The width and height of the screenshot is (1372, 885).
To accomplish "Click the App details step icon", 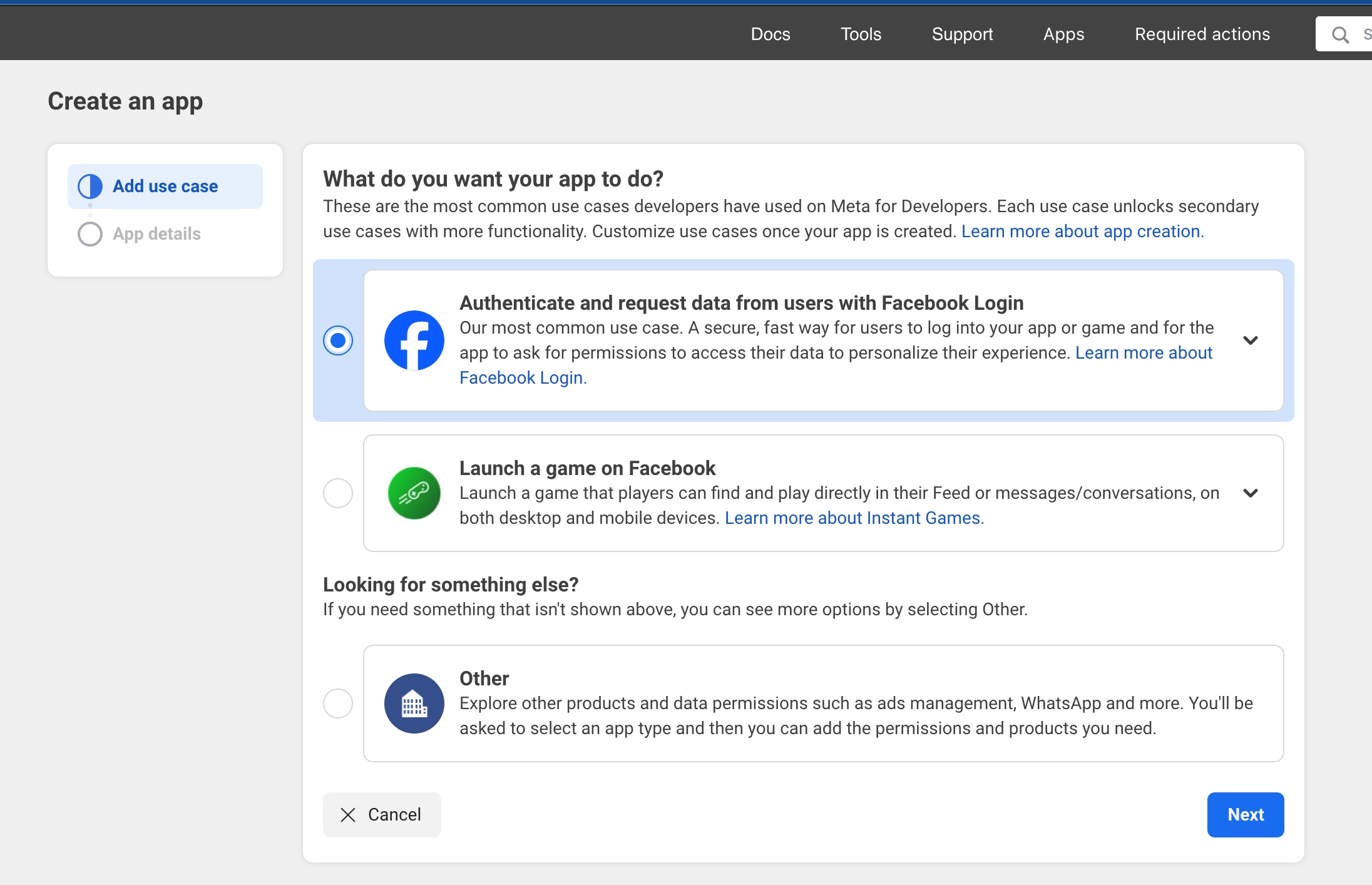I will tap(90, 234).
